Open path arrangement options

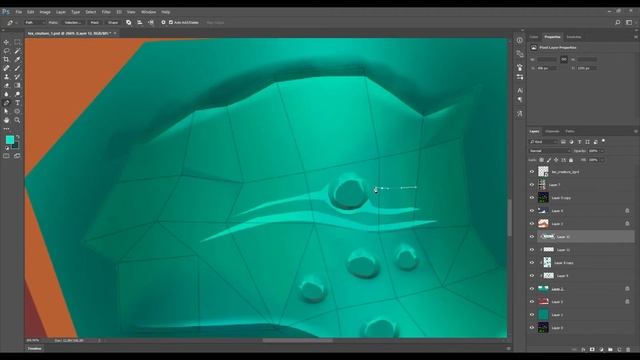click(151, 22)
